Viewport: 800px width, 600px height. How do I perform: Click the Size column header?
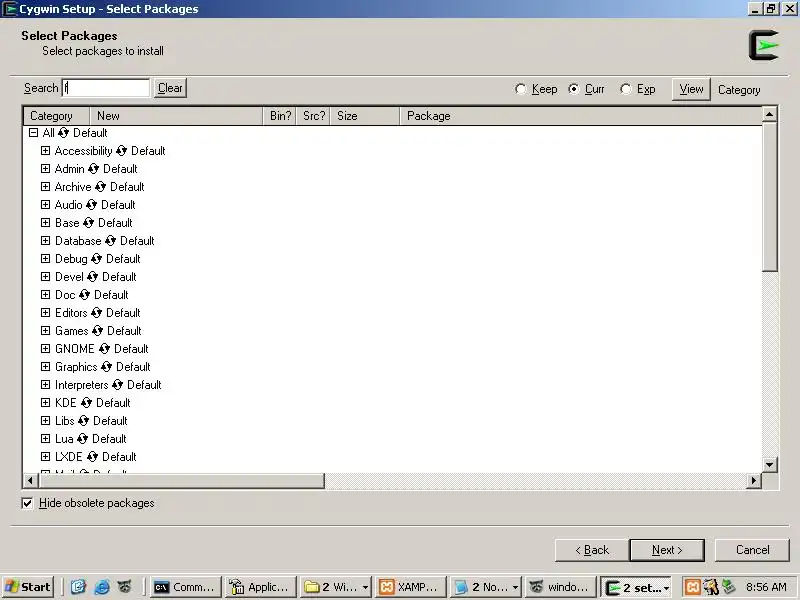365,116
